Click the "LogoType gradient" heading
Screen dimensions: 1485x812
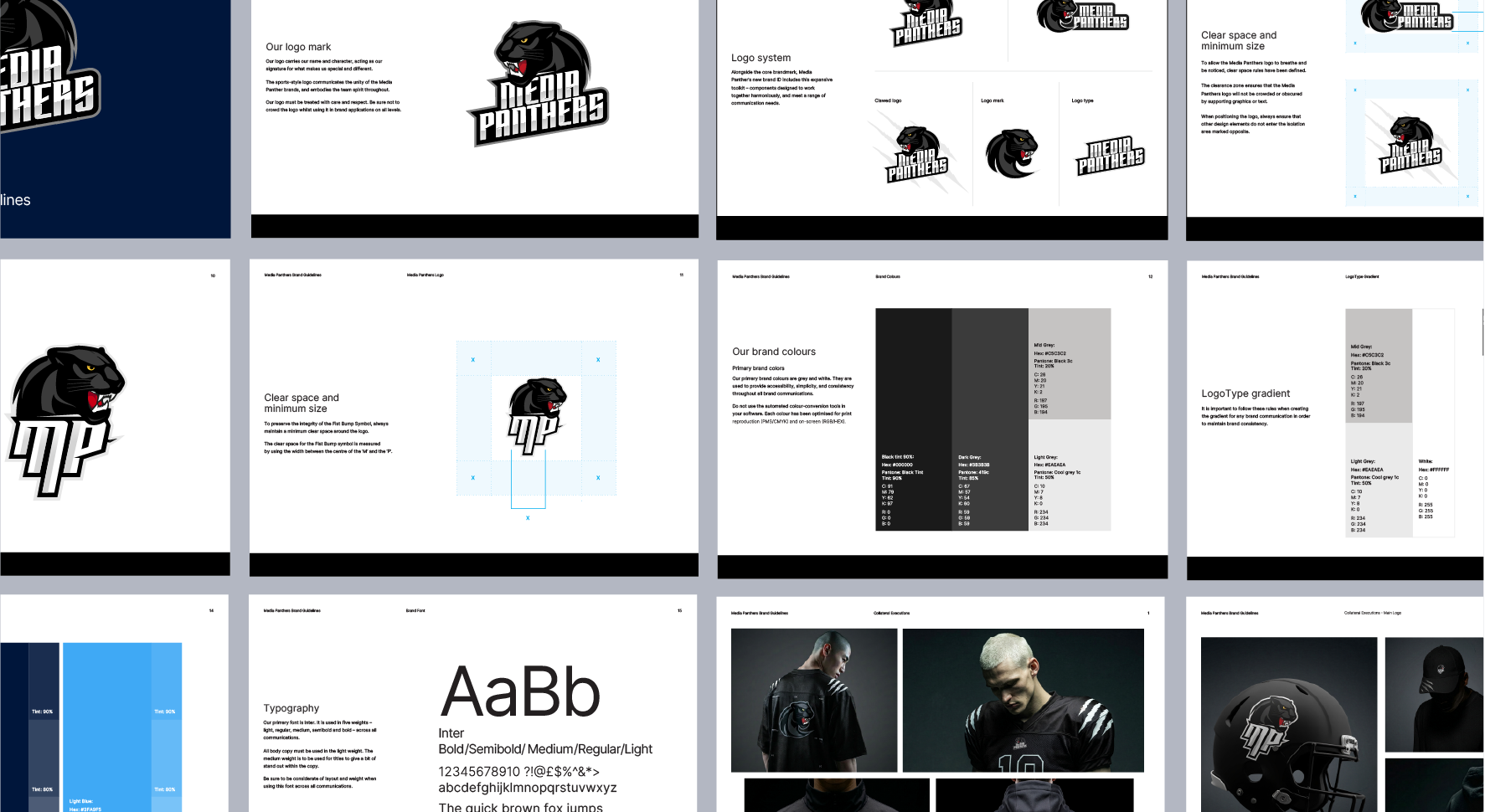coord(1245,393)
